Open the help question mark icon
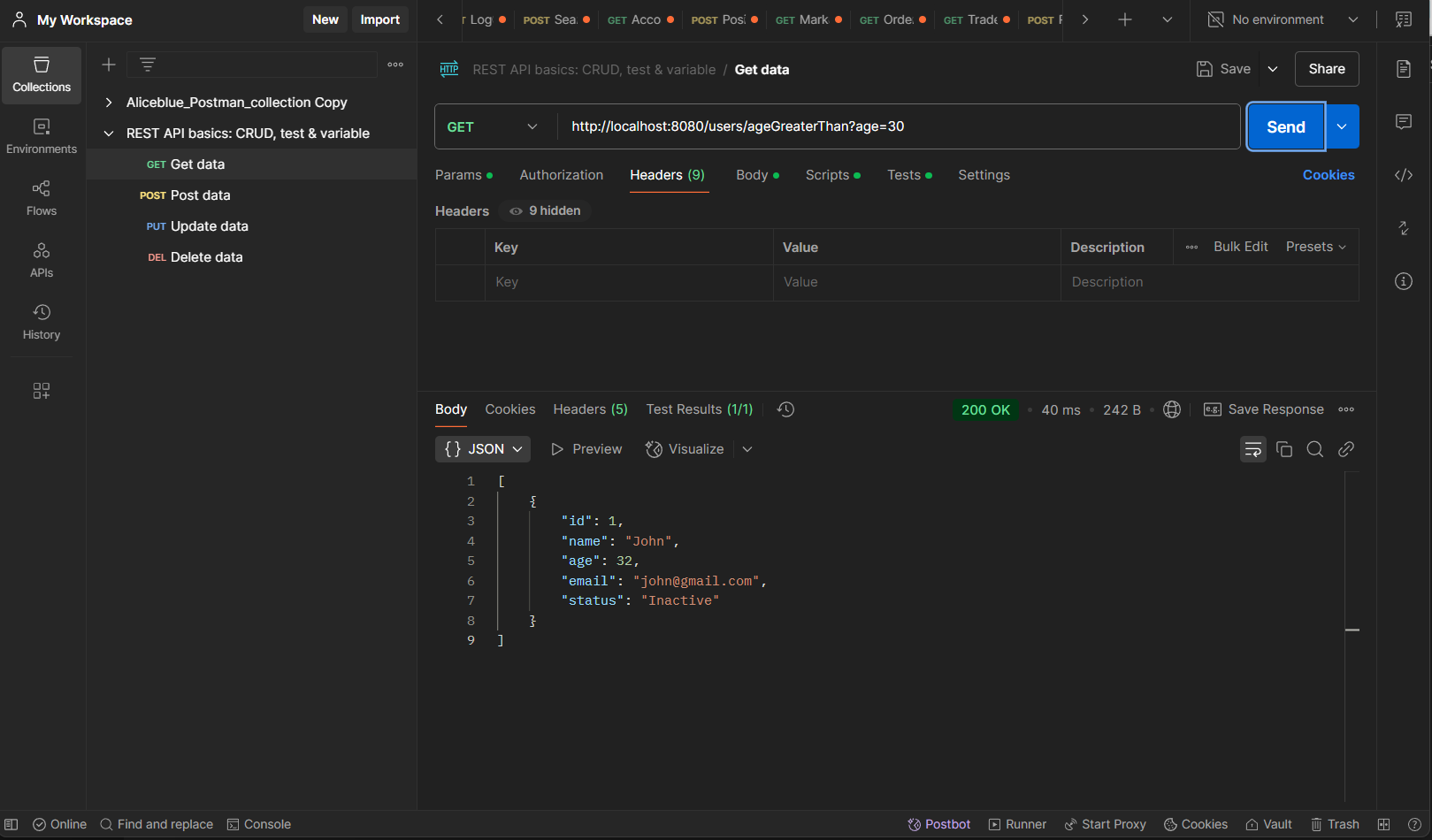1432x840 pixels. 1414,824
